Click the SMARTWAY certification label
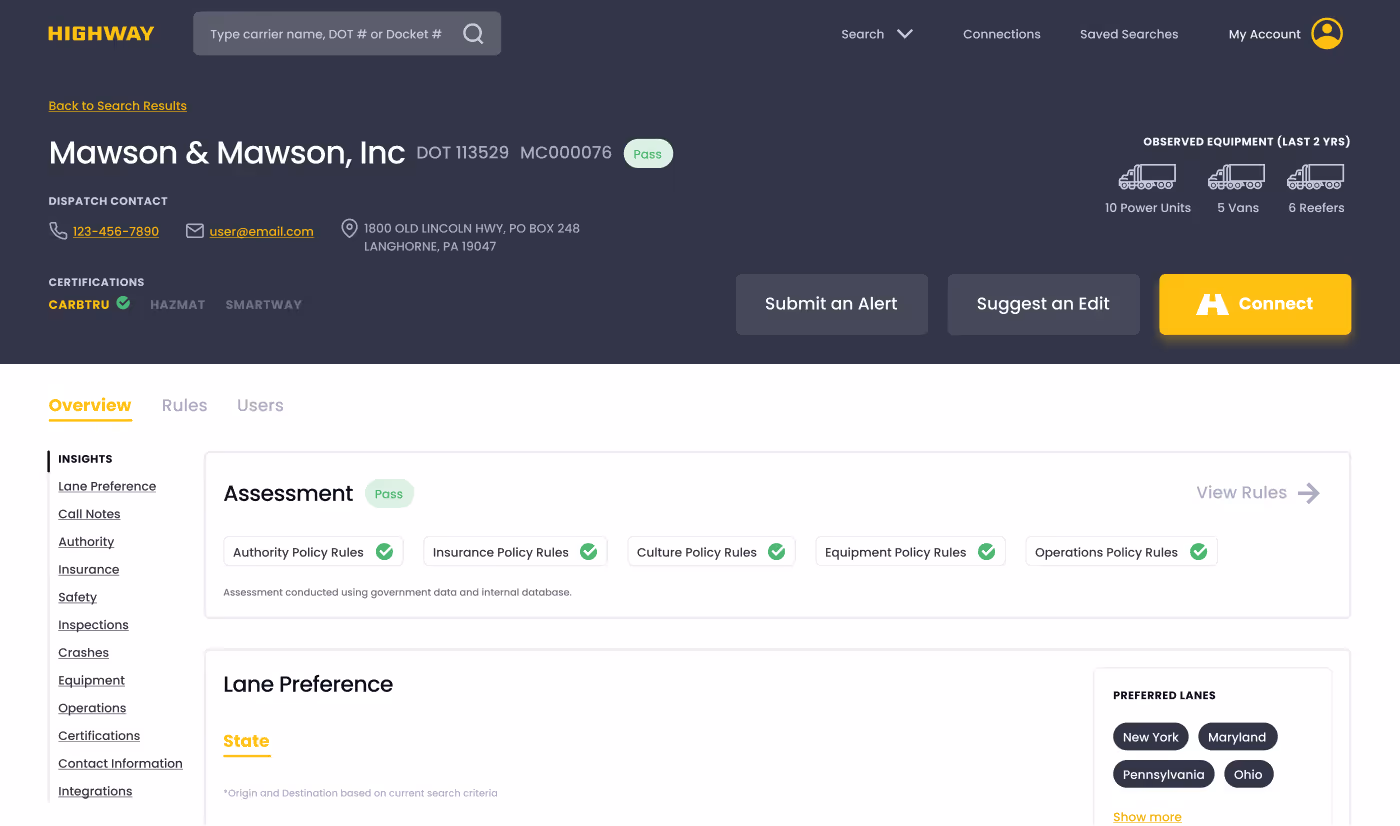Viewport: 1400px width, 826px height. point(264,305)
